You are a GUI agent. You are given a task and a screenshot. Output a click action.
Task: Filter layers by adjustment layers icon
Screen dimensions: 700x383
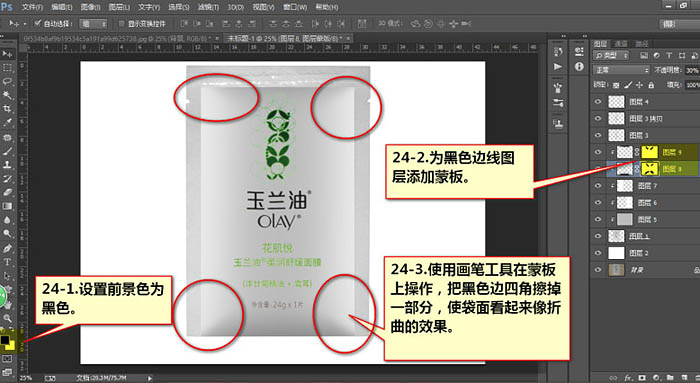point(656,55)
